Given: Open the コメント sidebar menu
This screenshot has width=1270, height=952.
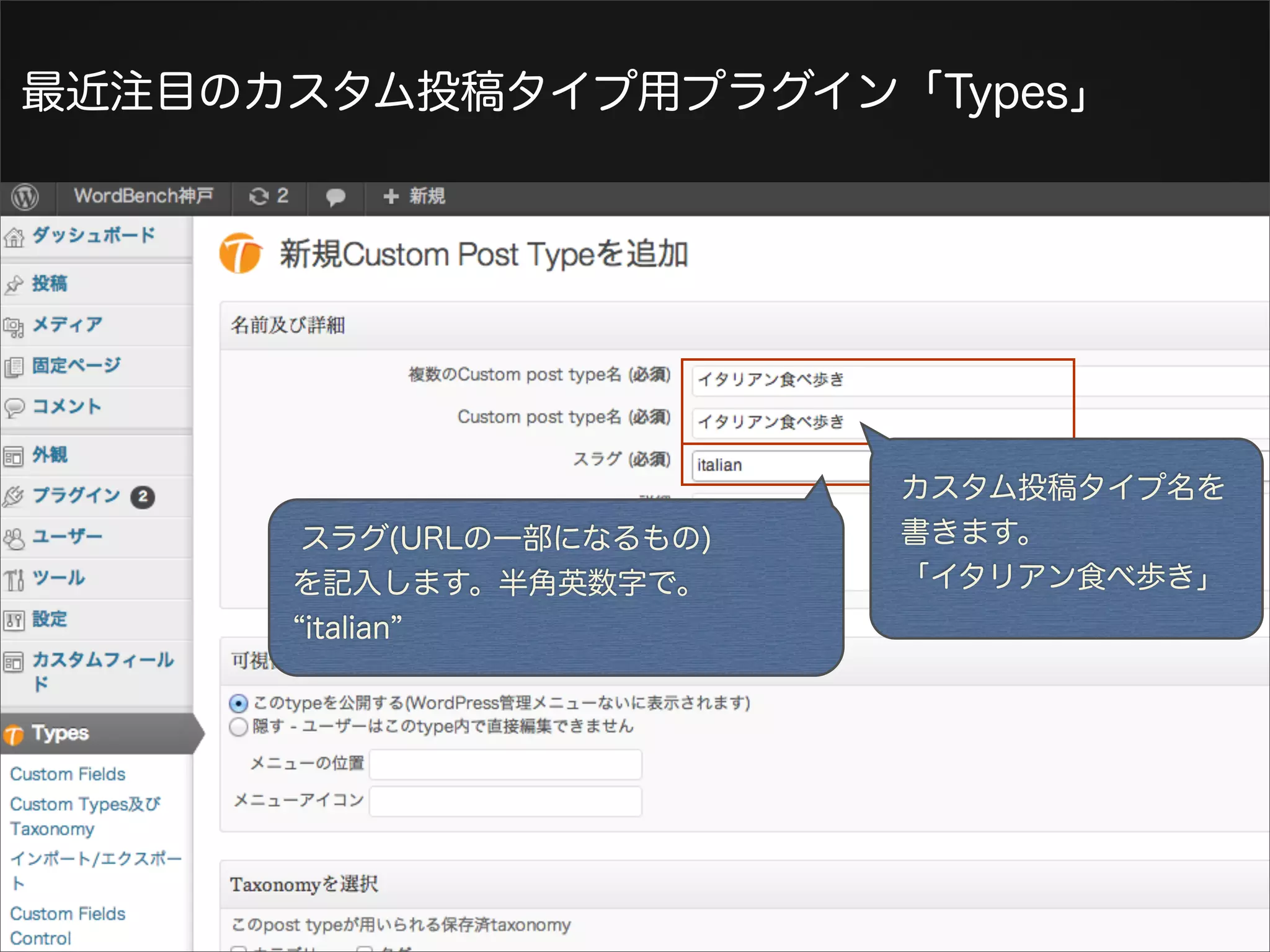Looking at the screenshot, I should [x=66, y=407].
